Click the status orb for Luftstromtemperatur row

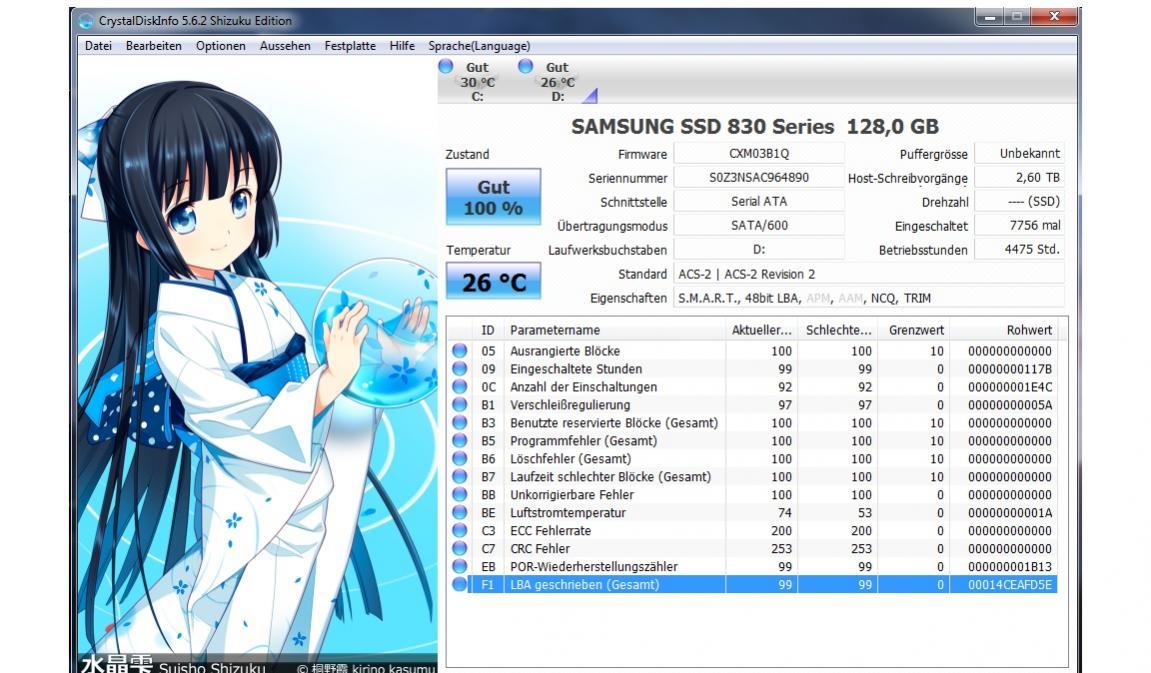(x=460, y=512)
